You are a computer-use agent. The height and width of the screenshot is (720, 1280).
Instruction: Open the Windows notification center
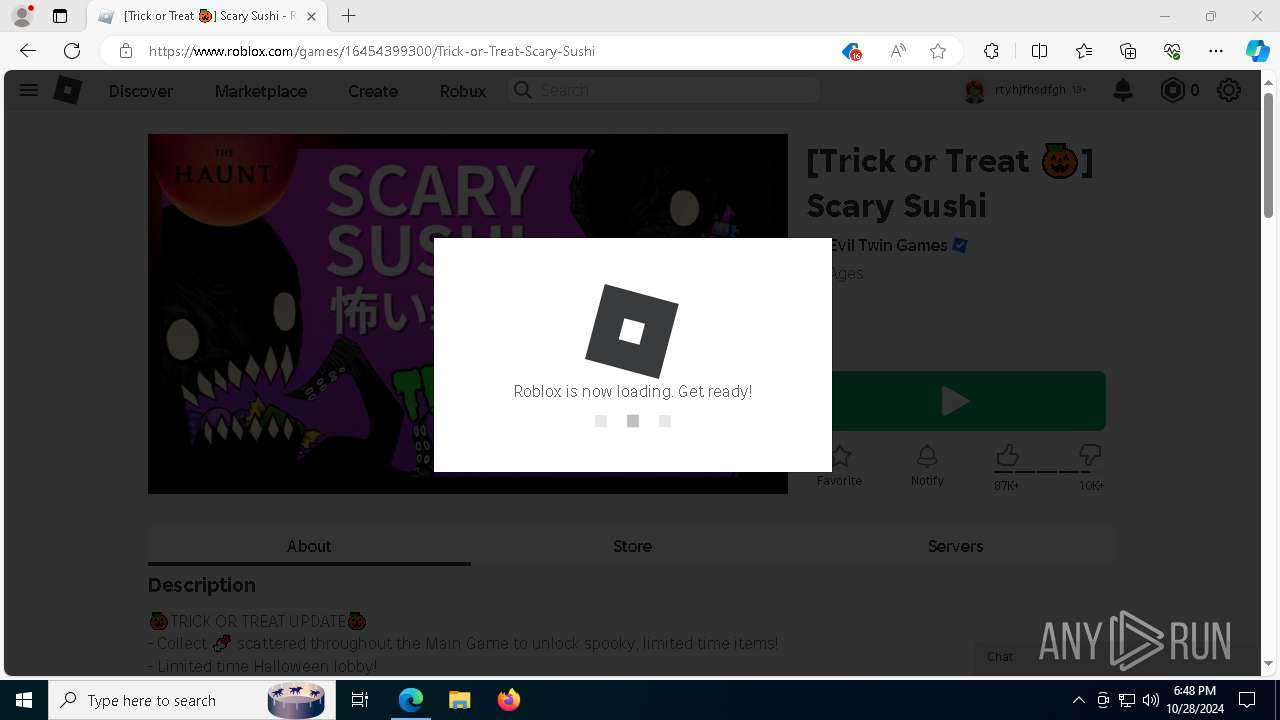point(1247,700)
